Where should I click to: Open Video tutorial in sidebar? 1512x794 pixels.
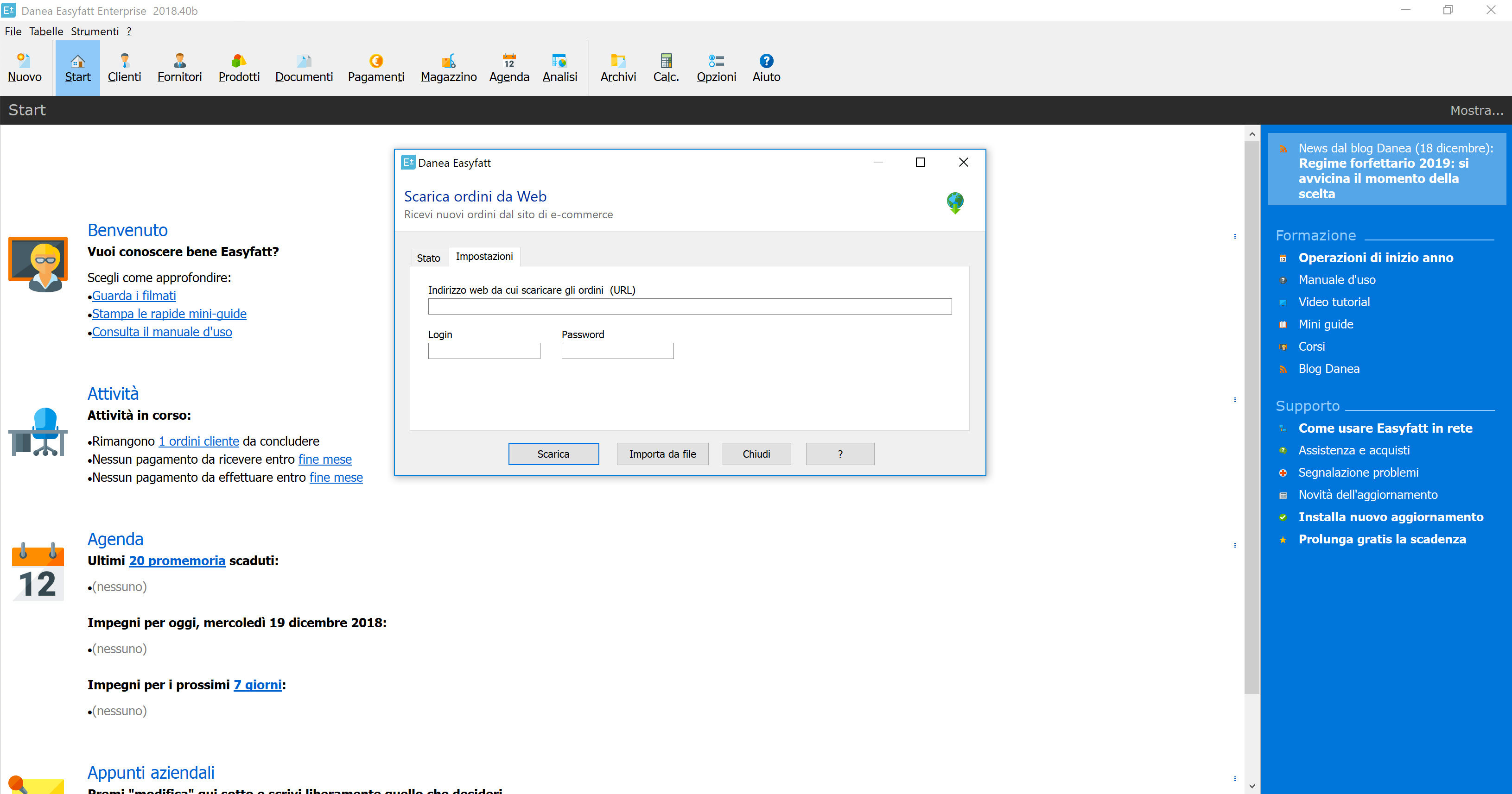(1334, 302)
